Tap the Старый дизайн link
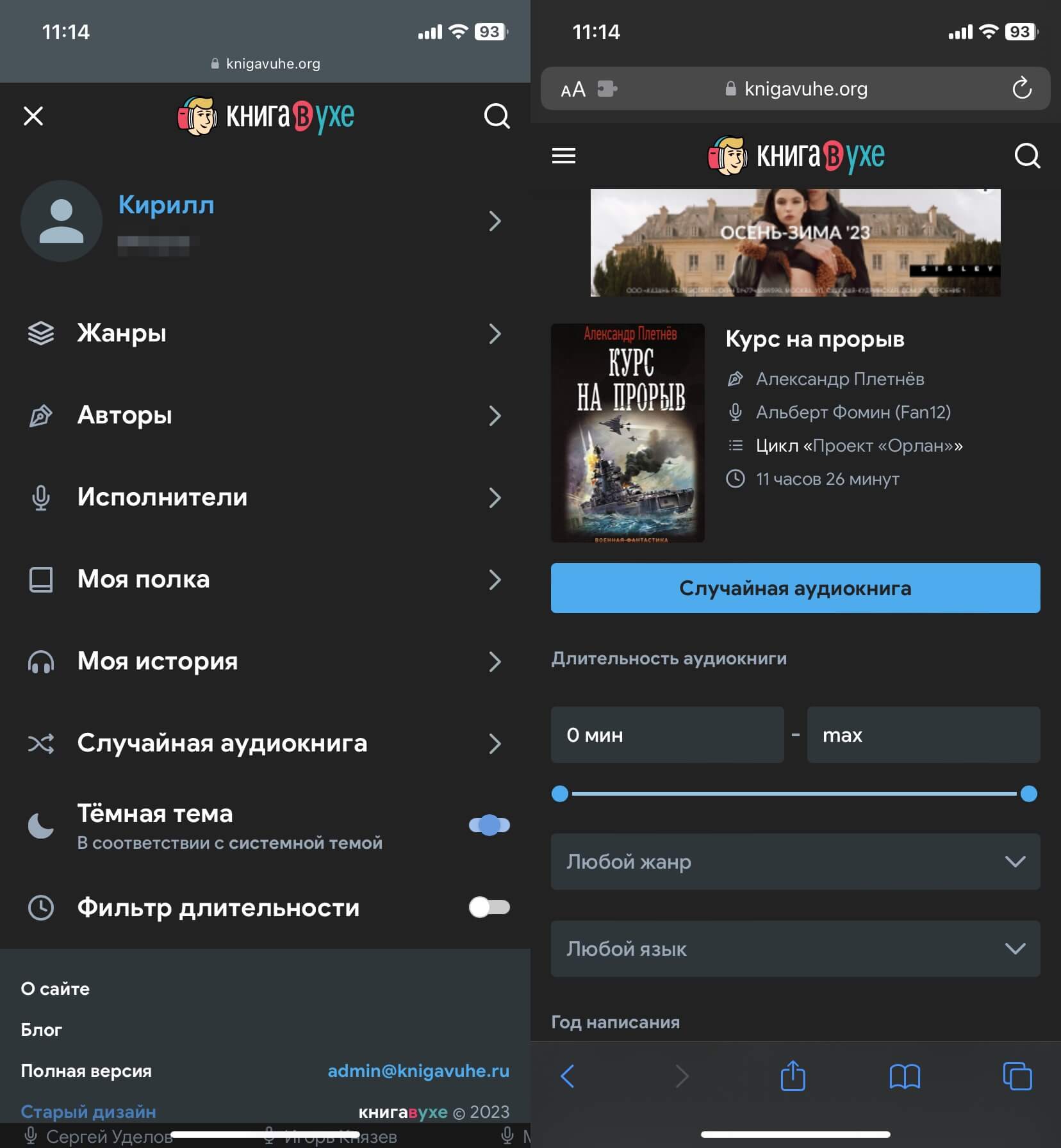Screen dimensions: 1061x1148 pyautogui.click(x=88, y=1111)
